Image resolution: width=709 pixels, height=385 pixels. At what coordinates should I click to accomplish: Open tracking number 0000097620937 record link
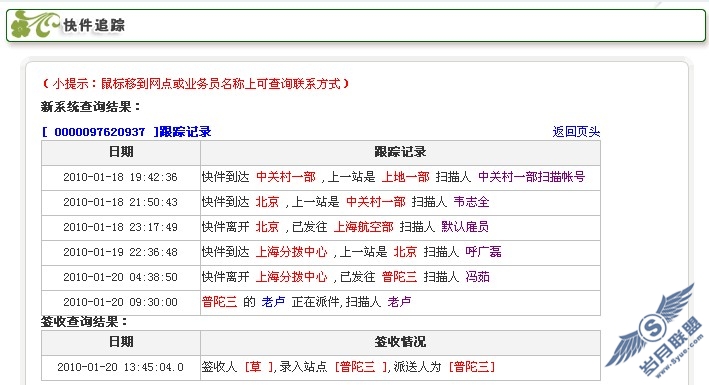[x=126, y=132]
